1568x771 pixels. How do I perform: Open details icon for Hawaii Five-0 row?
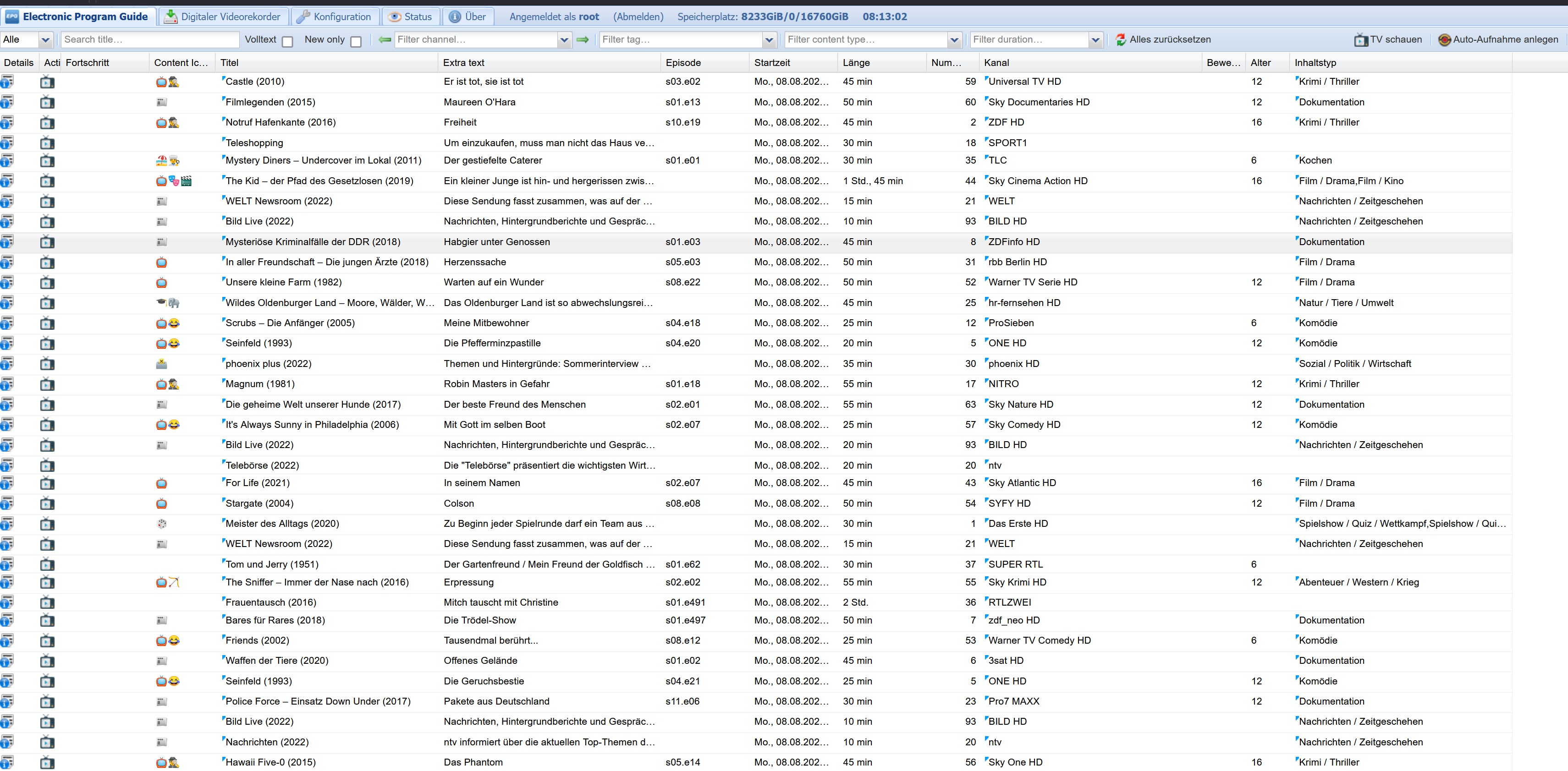(x=7, y=762)
